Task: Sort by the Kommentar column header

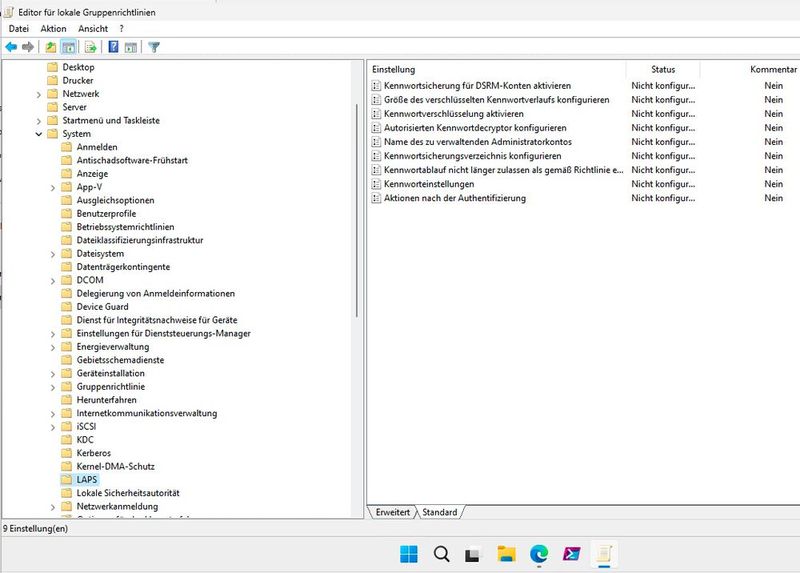Action: [773, 69]
